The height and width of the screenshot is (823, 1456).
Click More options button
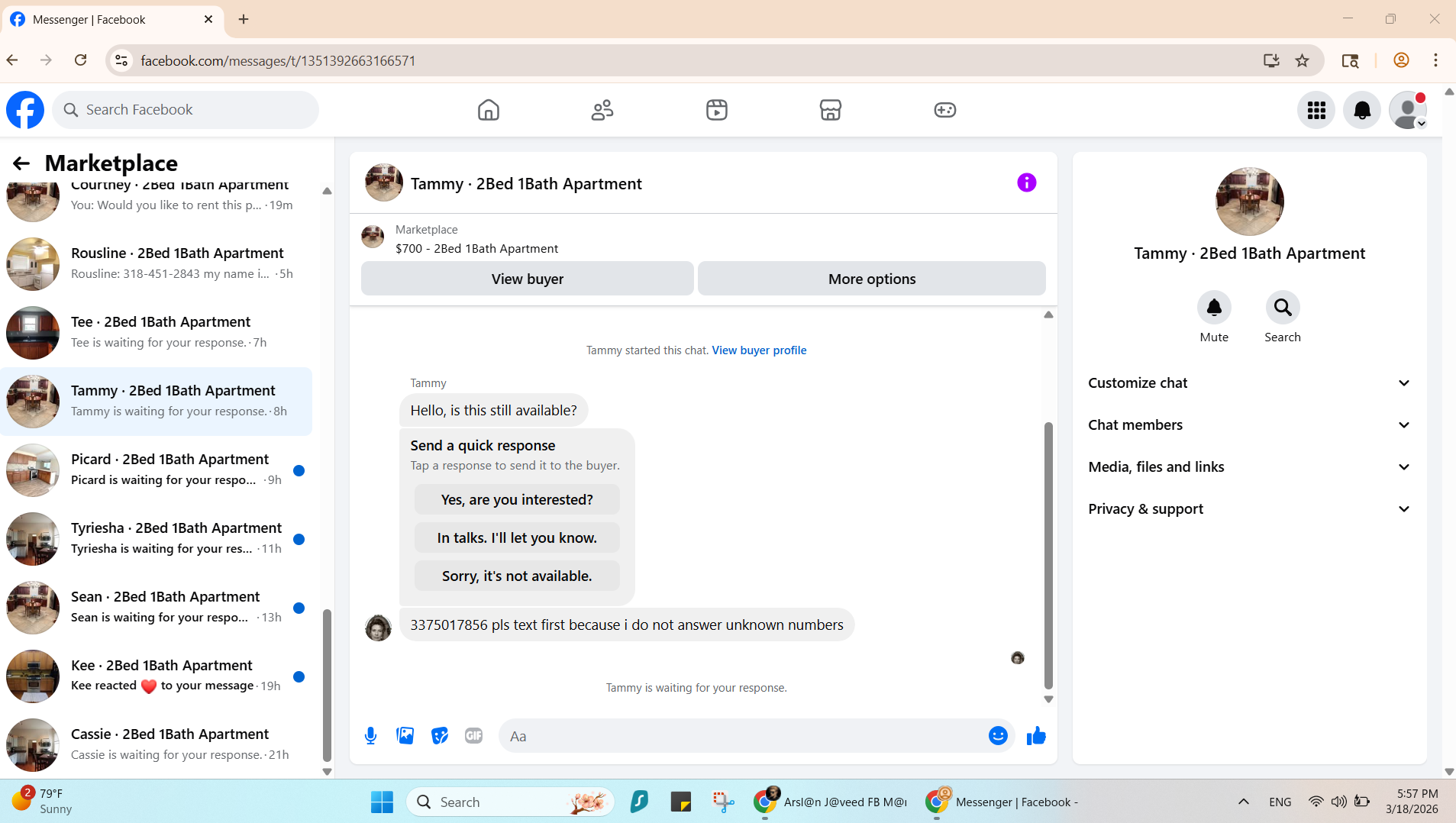tap(872, 279)
